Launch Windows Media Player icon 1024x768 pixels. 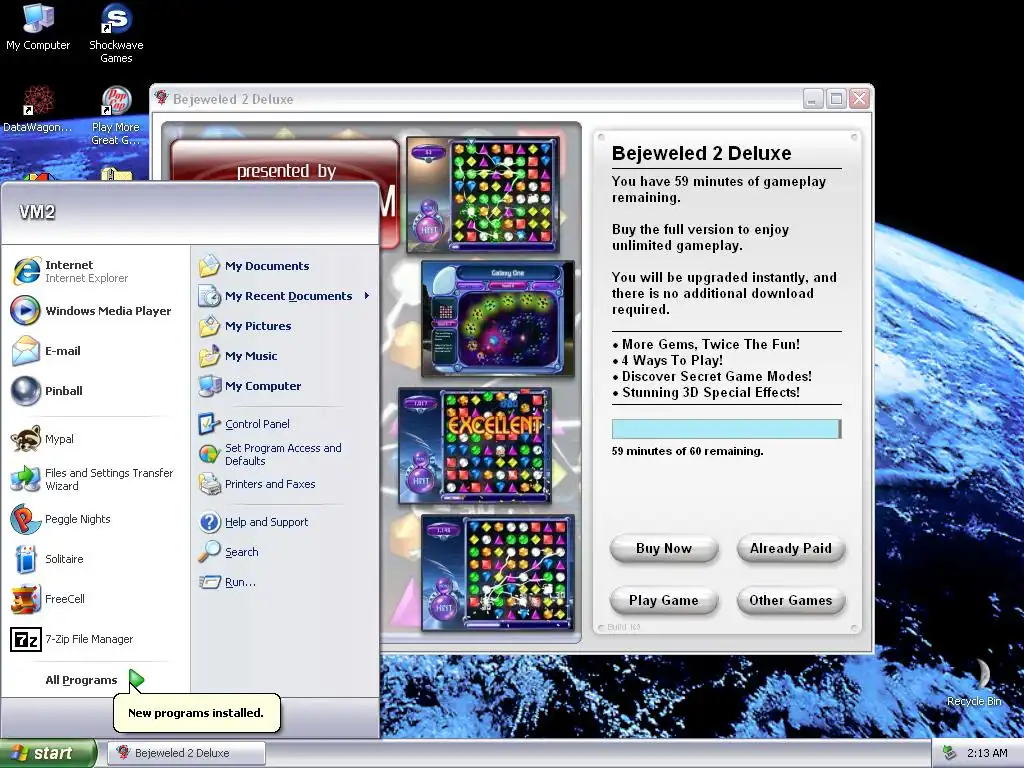pos(25,311)
